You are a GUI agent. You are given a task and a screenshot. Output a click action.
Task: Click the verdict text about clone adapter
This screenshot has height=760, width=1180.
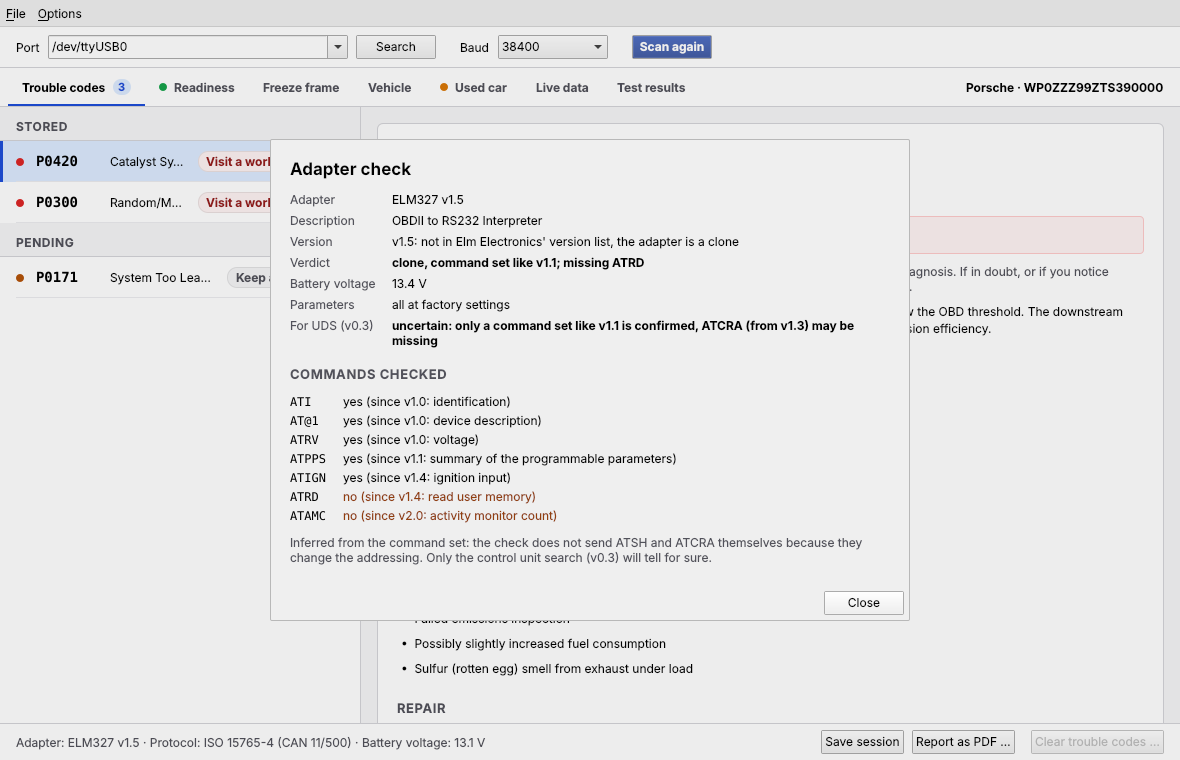tap(518, 263)
